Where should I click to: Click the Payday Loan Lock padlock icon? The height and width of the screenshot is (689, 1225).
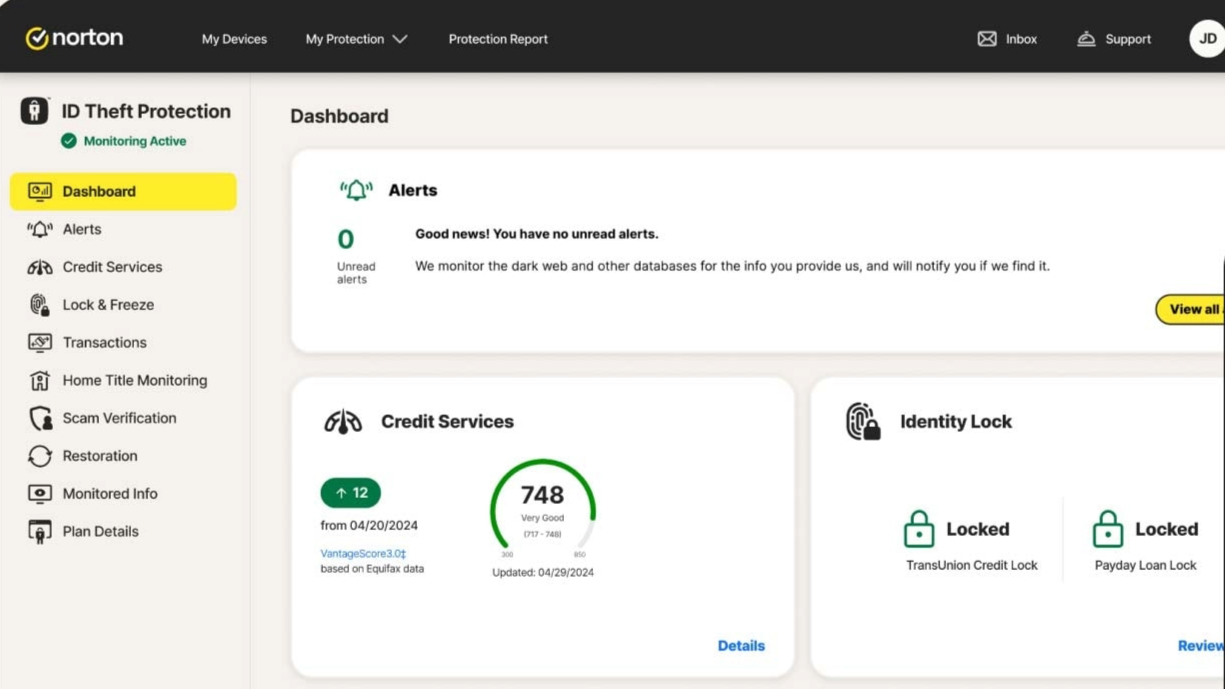(1108, 529)
